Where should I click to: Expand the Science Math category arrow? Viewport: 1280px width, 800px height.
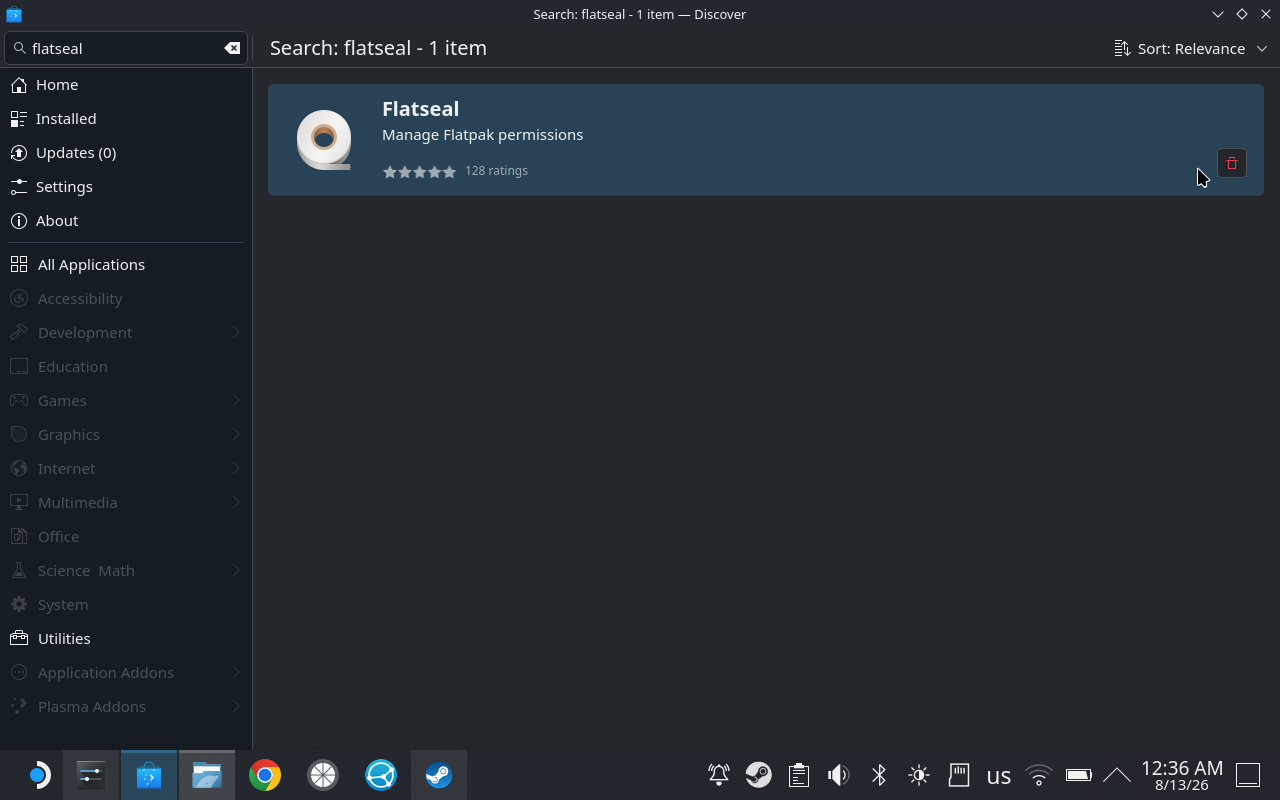(x=236, y=571)
